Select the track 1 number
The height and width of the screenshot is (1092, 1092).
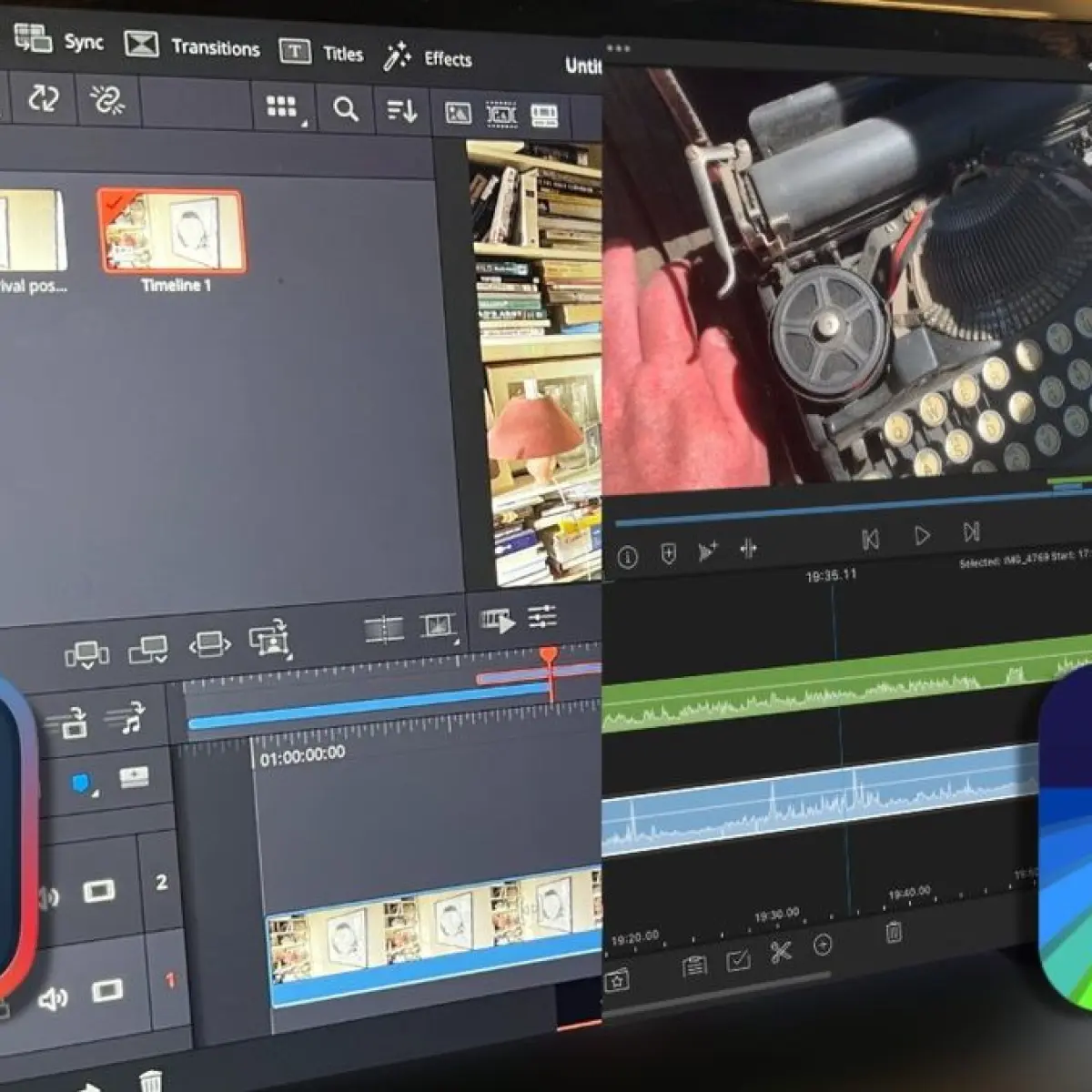169,981
